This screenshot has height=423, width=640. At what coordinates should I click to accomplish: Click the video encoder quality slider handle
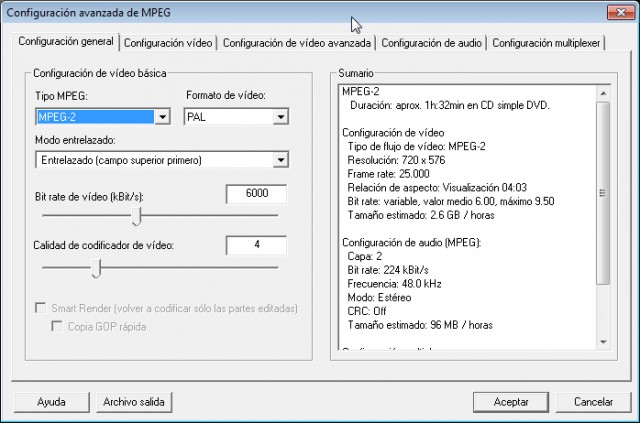[x=96, y=268]
